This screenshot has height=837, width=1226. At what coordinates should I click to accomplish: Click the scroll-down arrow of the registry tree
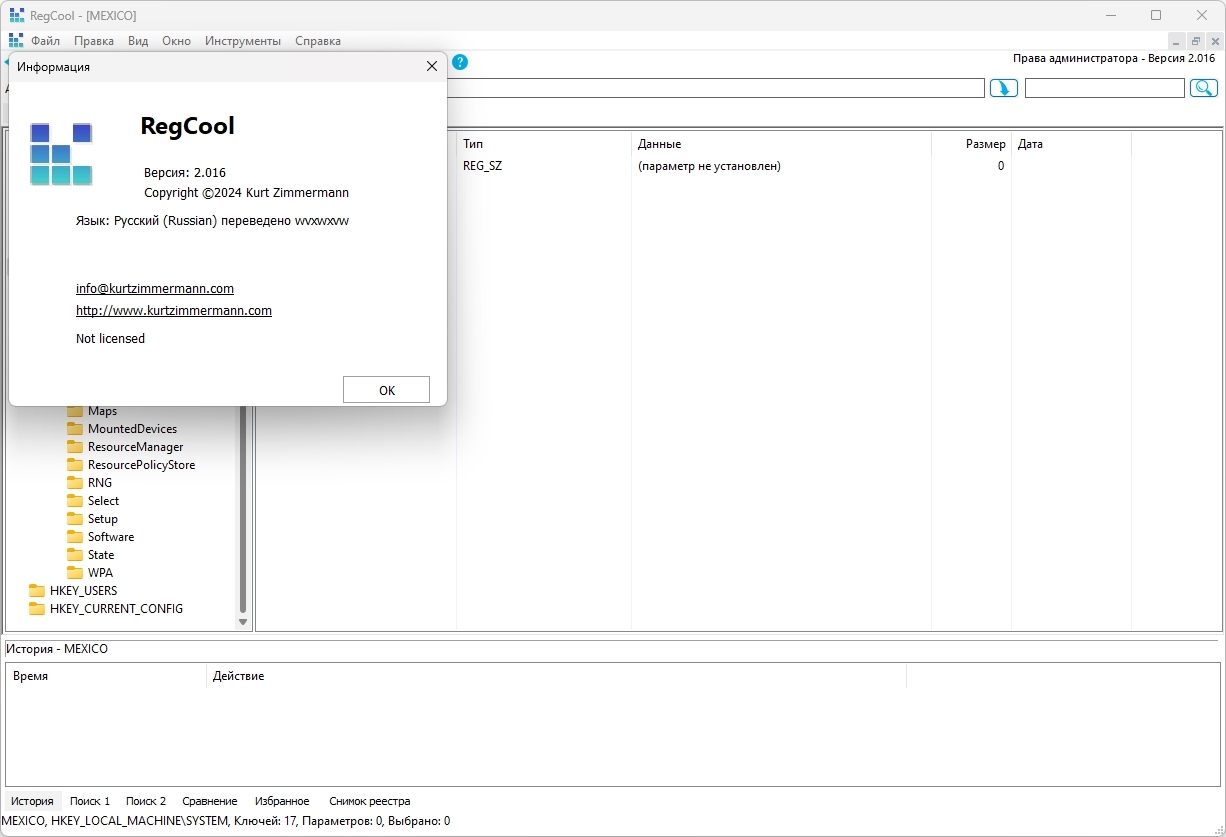[243, 622]
